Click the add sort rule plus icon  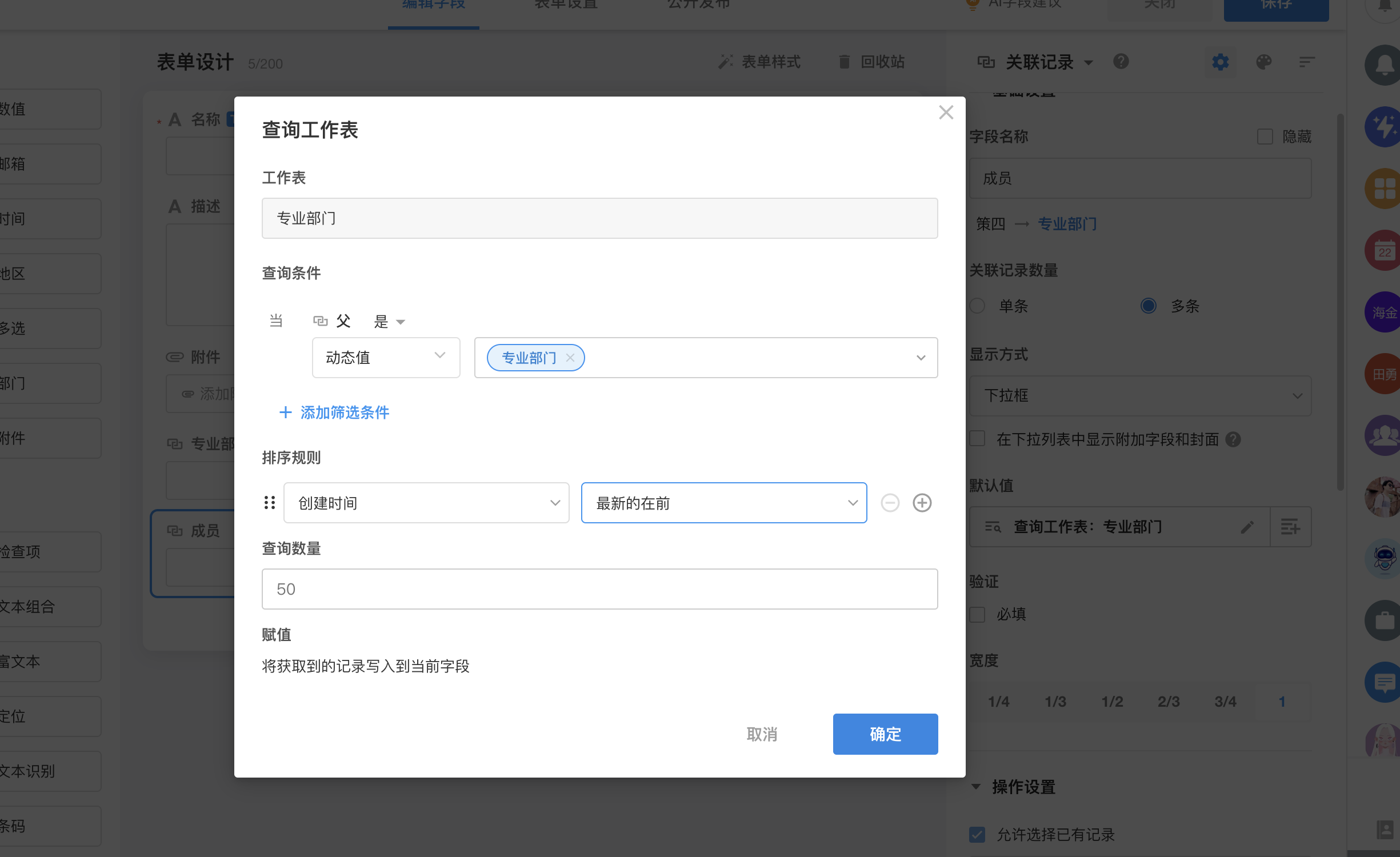922,503
